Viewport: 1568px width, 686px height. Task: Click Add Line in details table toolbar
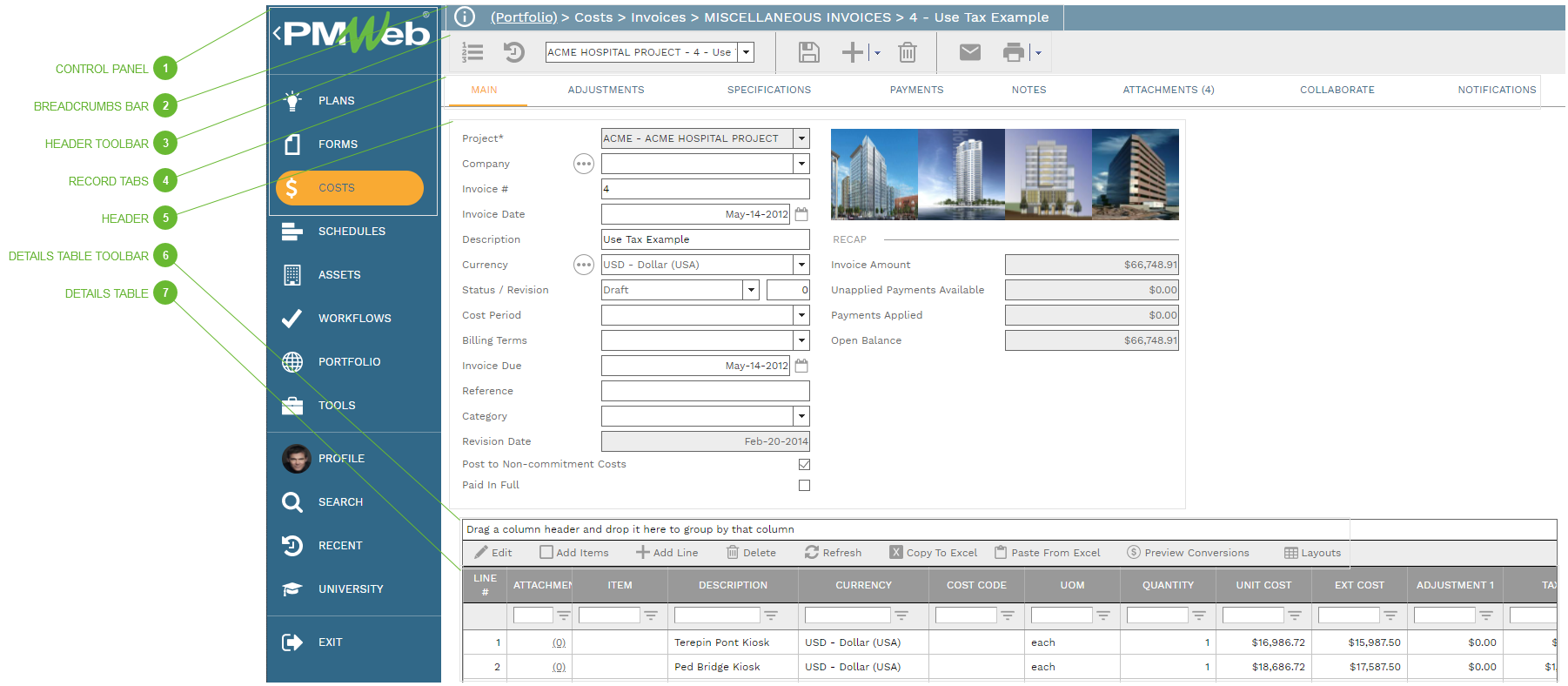pyautogui.click(x=667, y=553)
